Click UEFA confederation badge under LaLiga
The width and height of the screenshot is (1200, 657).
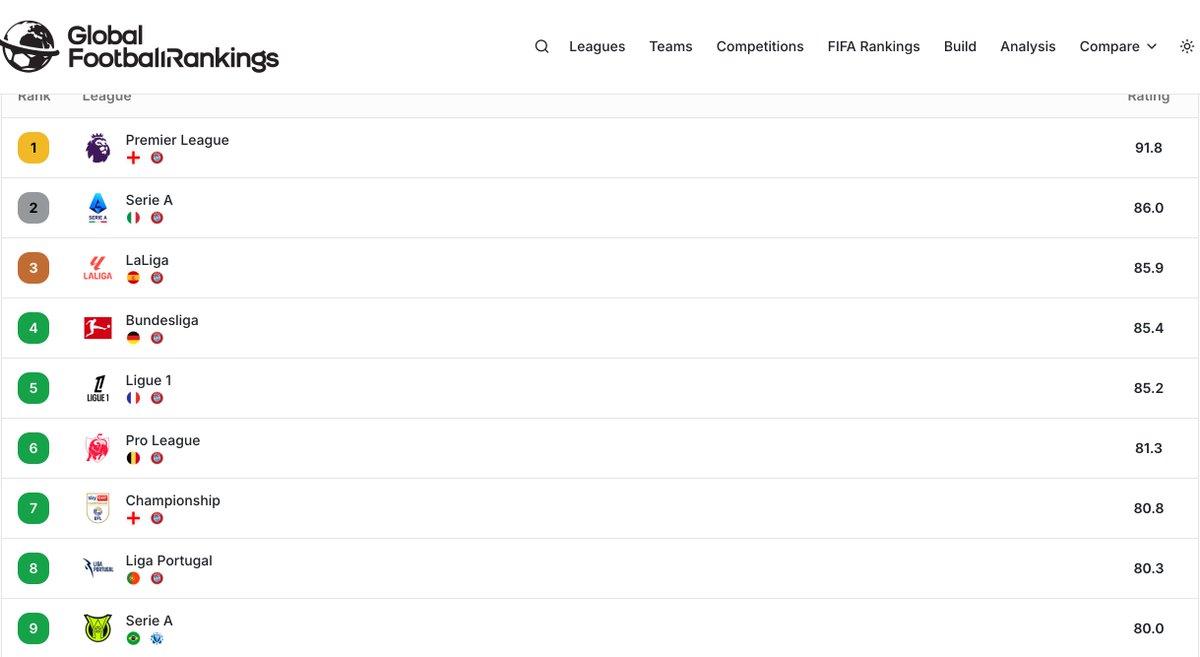click(157, 278)
